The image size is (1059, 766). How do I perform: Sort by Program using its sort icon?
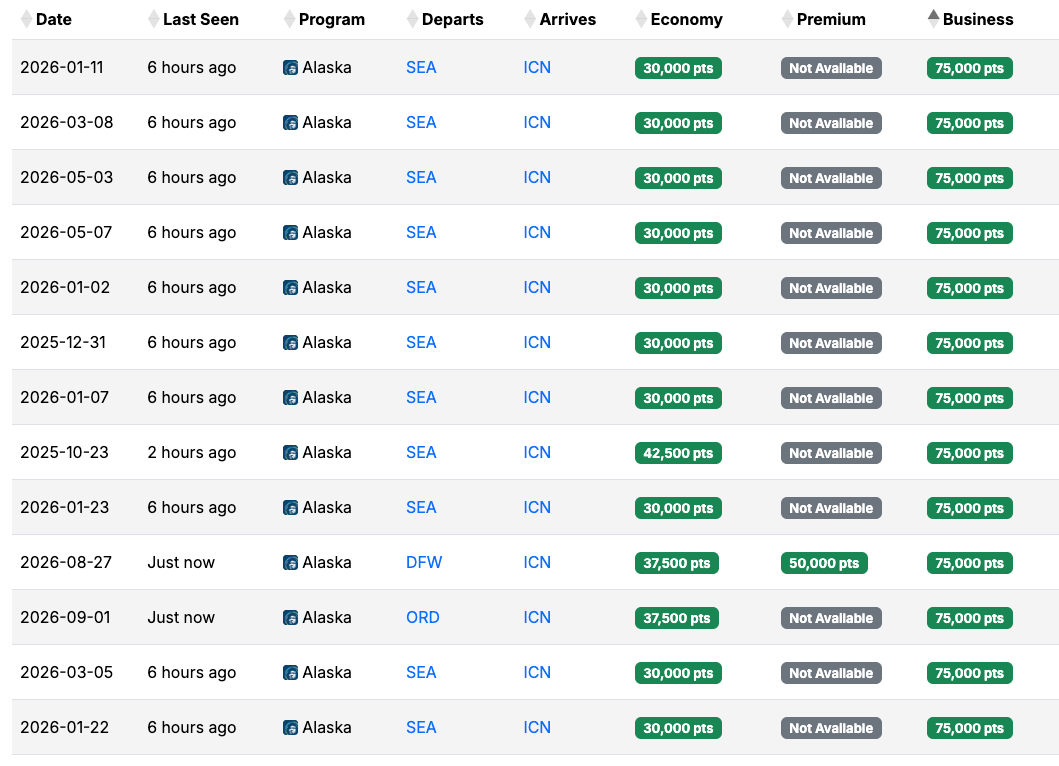pos(289,19)
